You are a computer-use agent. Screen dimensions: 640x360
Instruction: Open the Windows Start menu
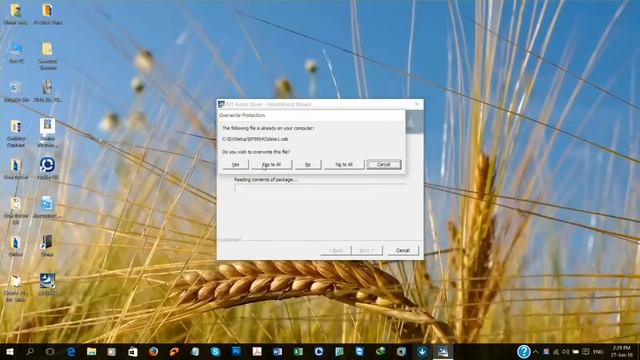[10, 351]
